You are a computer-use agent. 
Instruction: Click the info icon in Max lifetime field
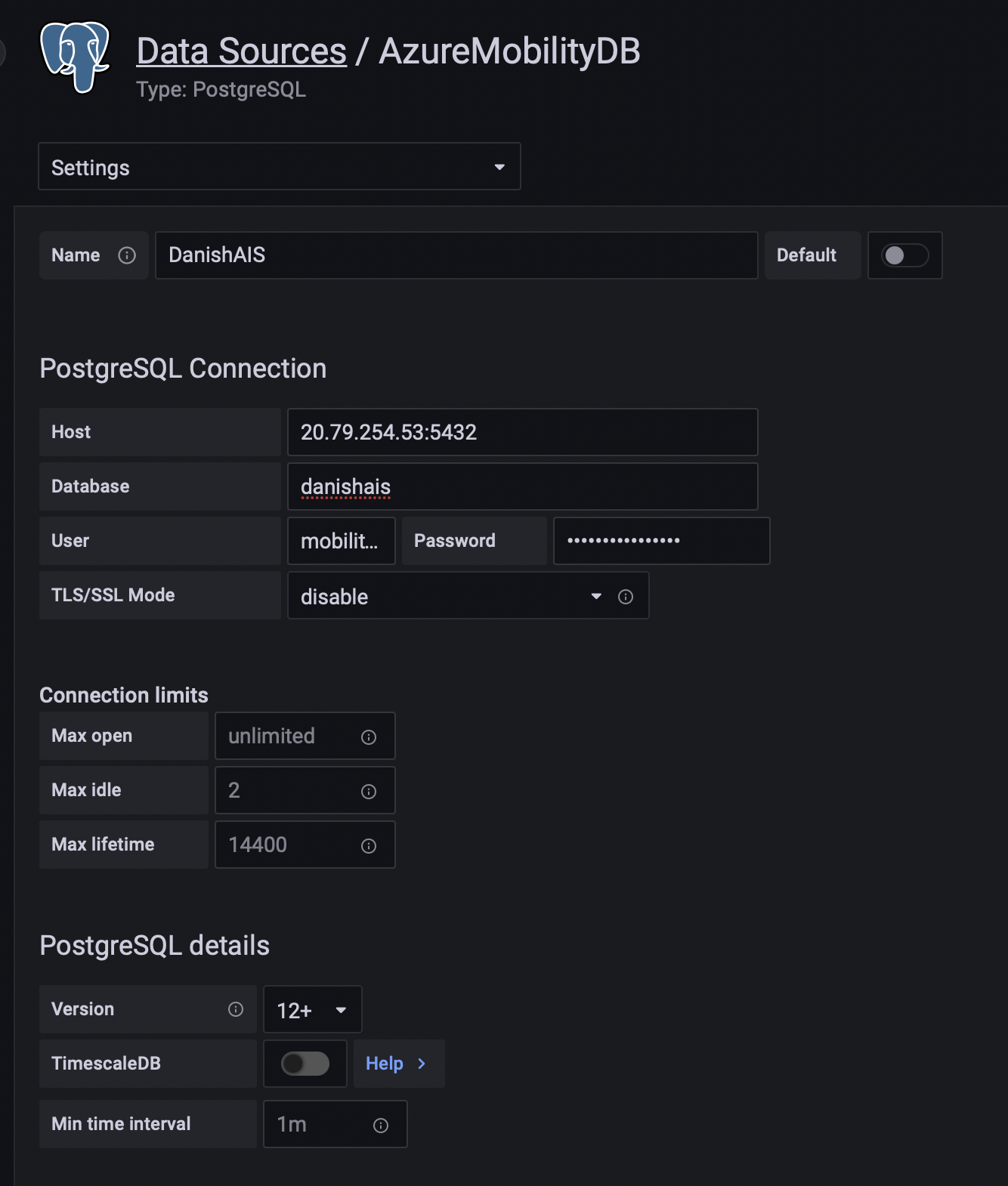(x=369, y=845)
